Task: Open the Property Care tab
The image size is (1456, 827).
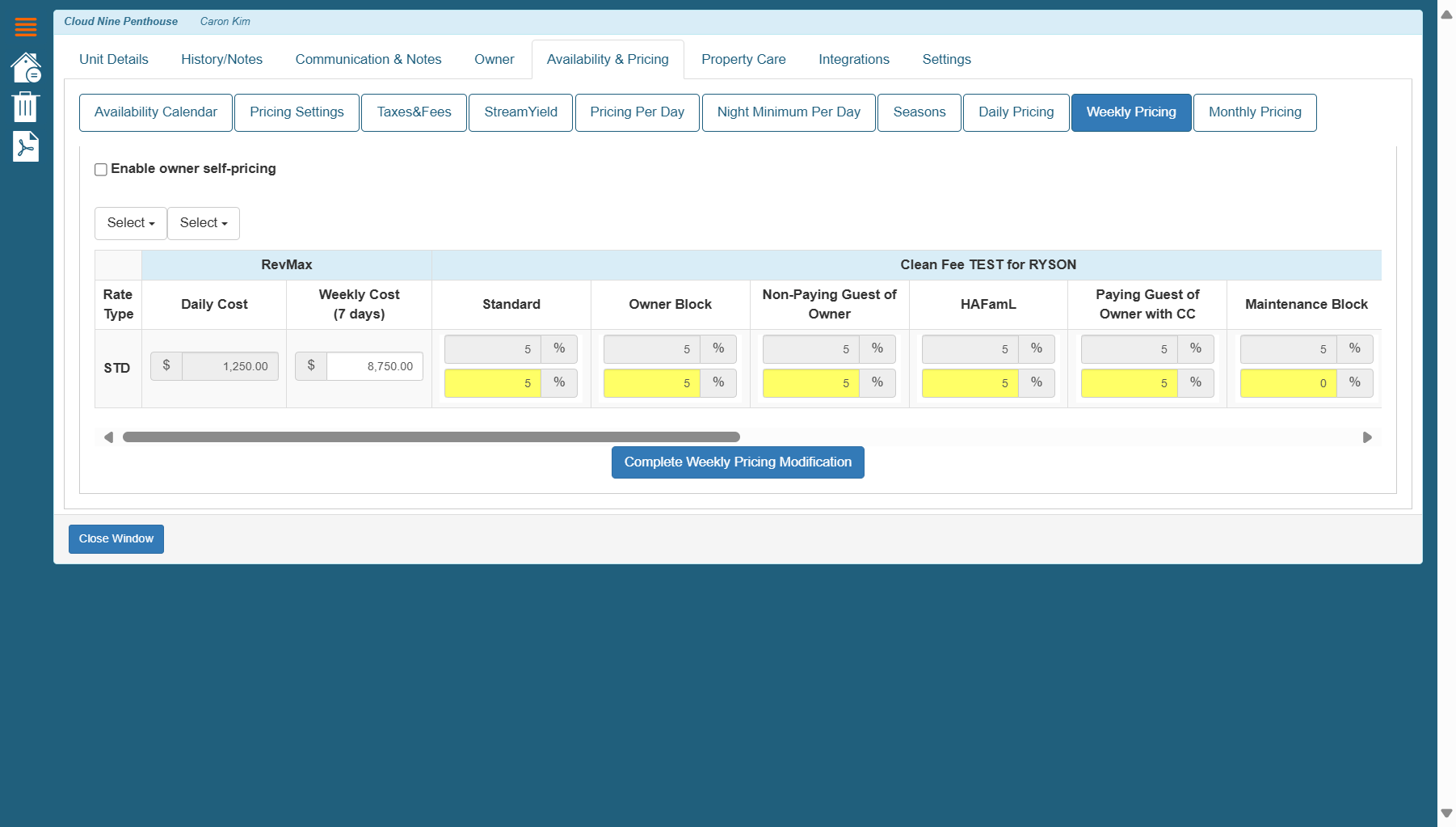Action: (x=743, y=59)
